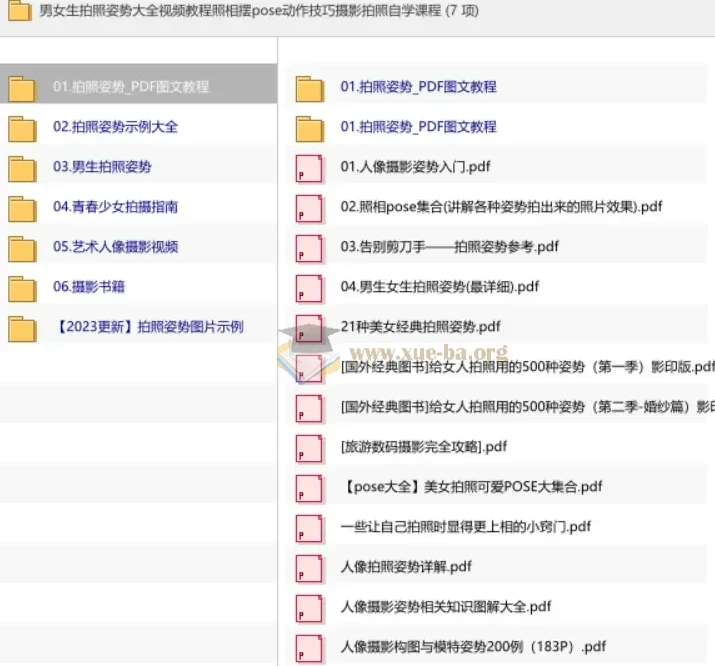The width and height of the screenshot is (715, 666).
Task: Click PDF icon of 【pose大全】美女拍照可爱POSE大集合.pdf
Action: point(309,489)
